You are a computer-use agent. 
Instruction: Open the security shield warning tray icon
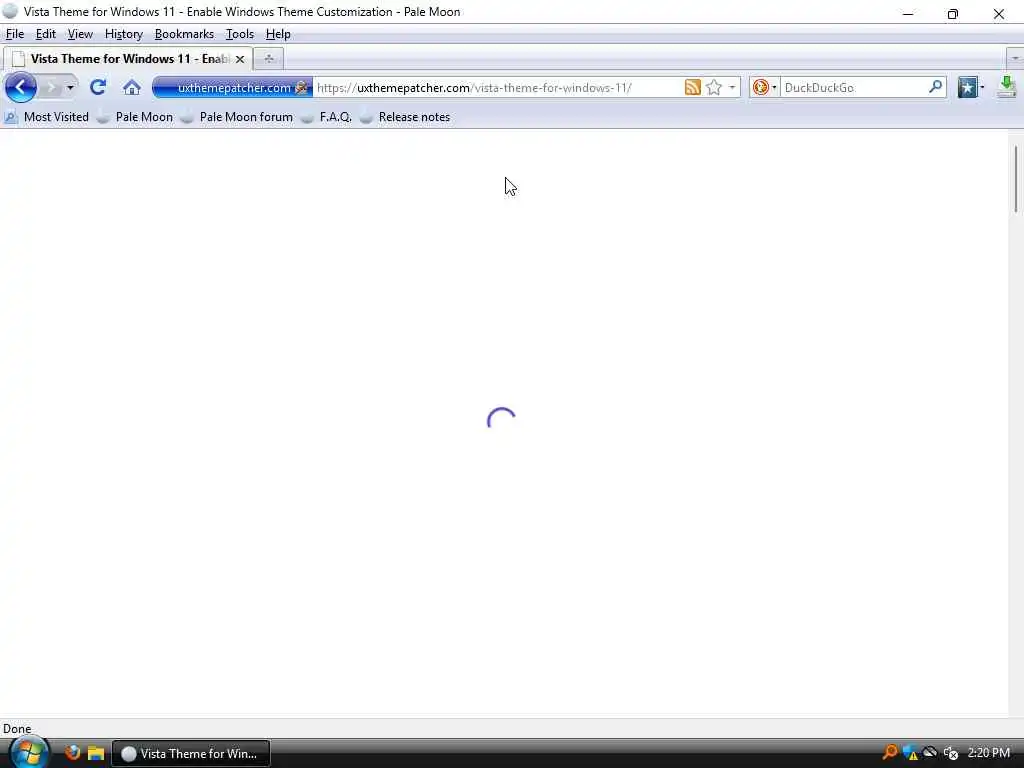coord(910,753)
